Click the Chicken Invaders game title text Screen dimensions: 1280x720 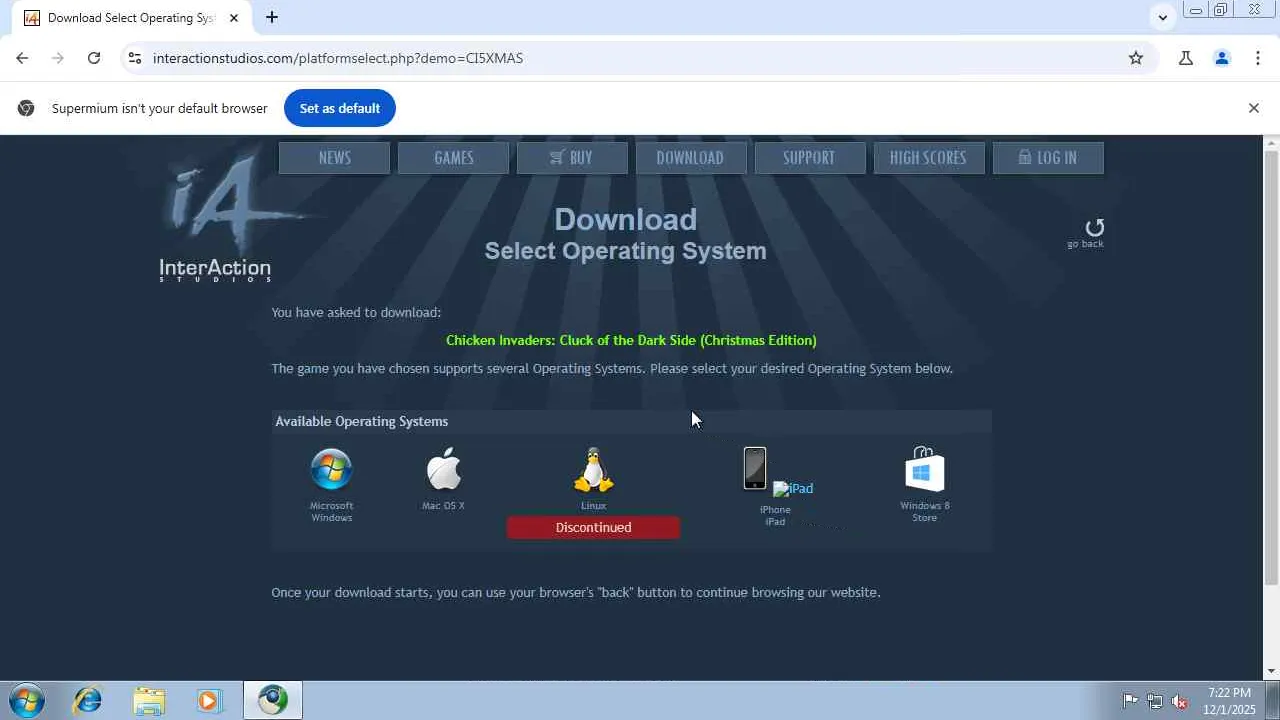(631, 340)
